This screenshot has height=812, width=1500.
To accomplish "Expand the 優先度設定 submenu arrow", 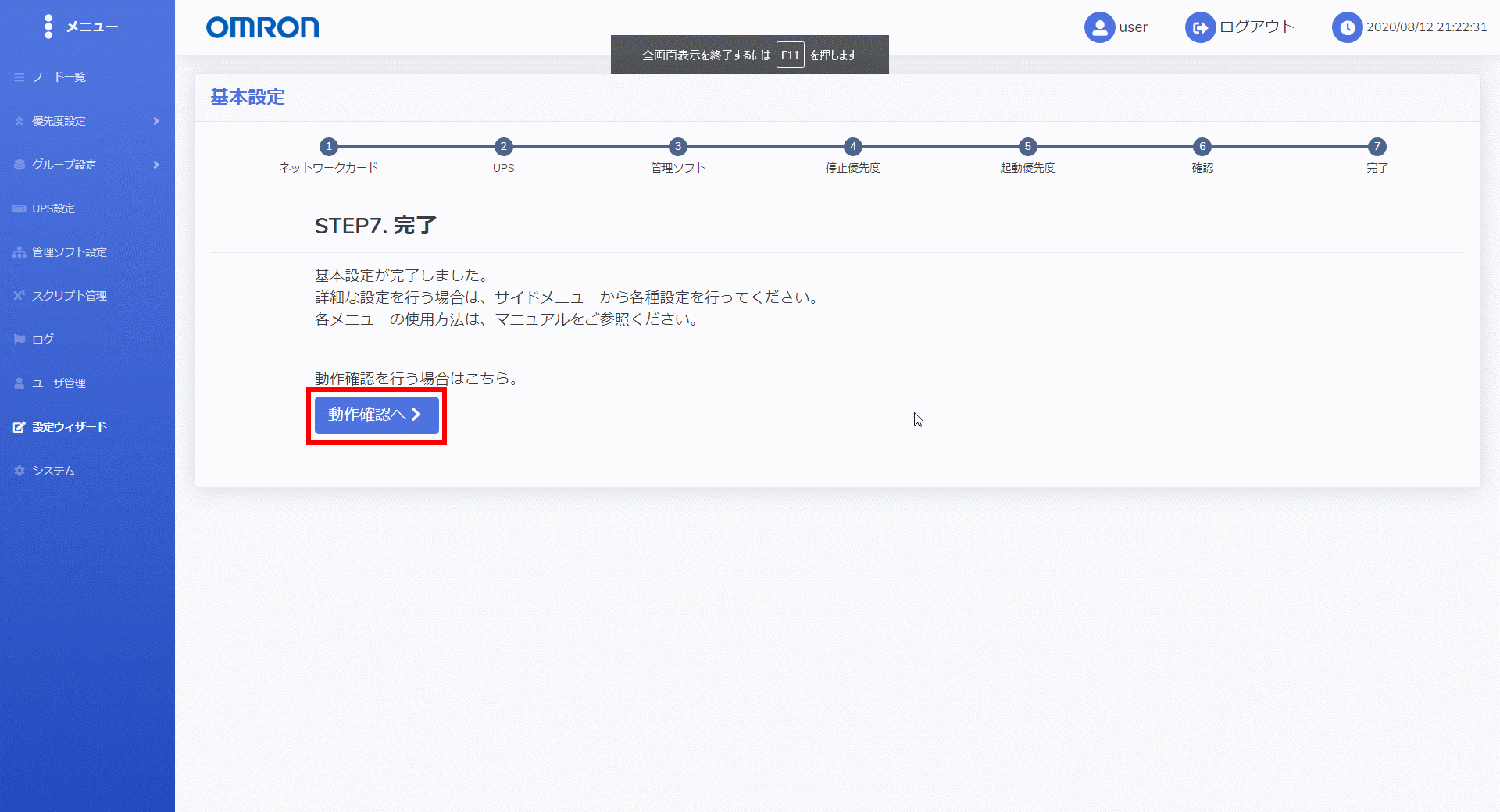I will [156, 121].
